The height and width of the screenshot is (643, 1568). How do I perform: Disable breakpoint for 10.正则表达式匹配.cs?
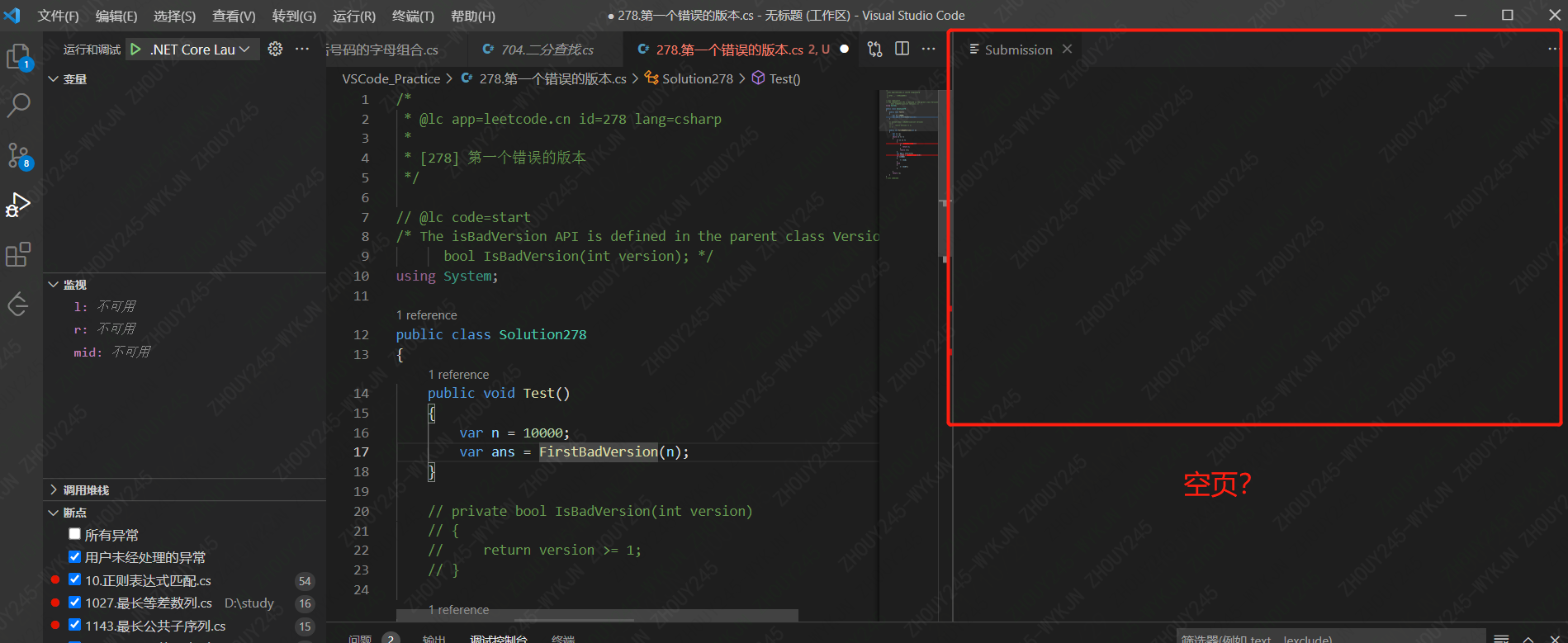pos(75,579)
